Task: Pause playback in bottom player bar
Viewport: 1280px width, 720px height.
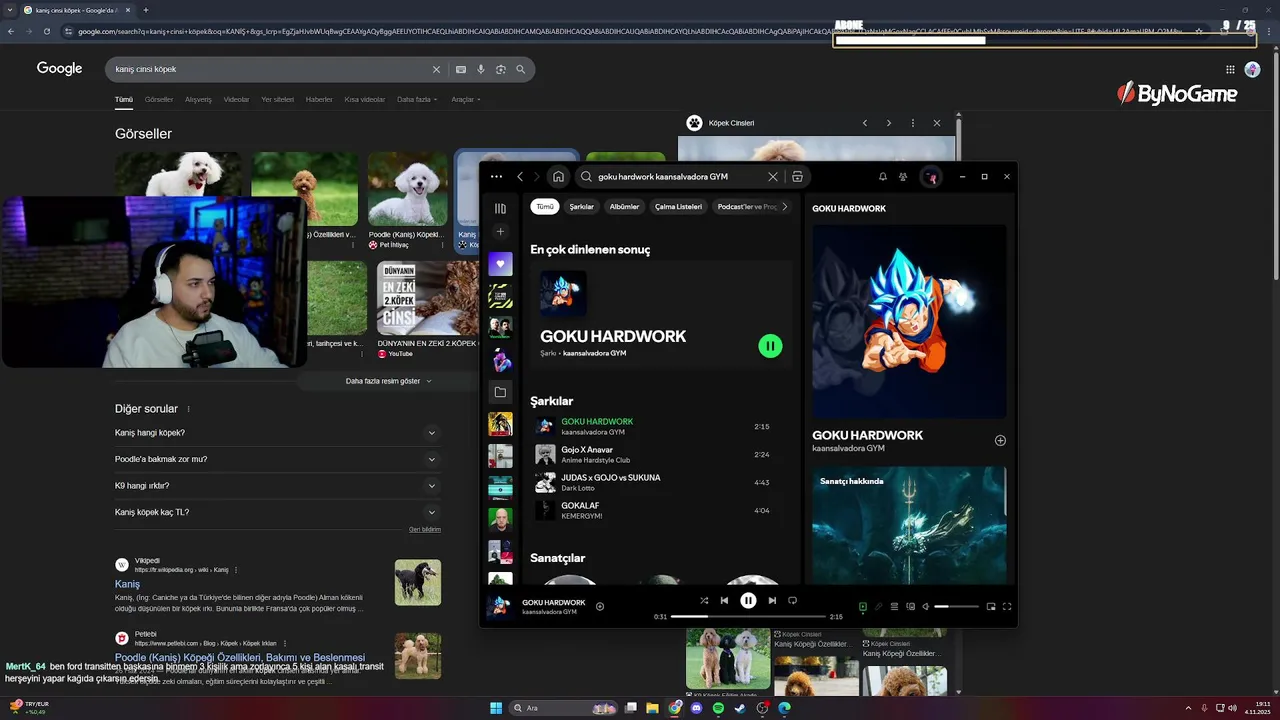Action: 748,600
